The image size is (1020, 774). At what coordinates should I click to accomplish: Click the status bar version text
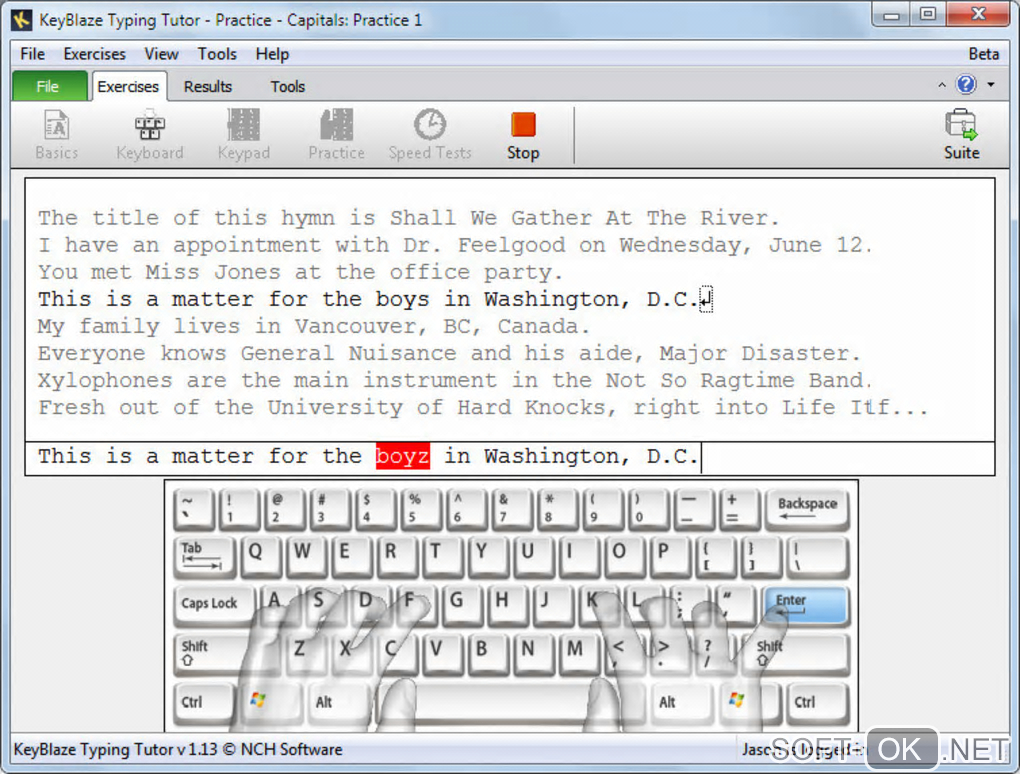click(x=178, y=749)
